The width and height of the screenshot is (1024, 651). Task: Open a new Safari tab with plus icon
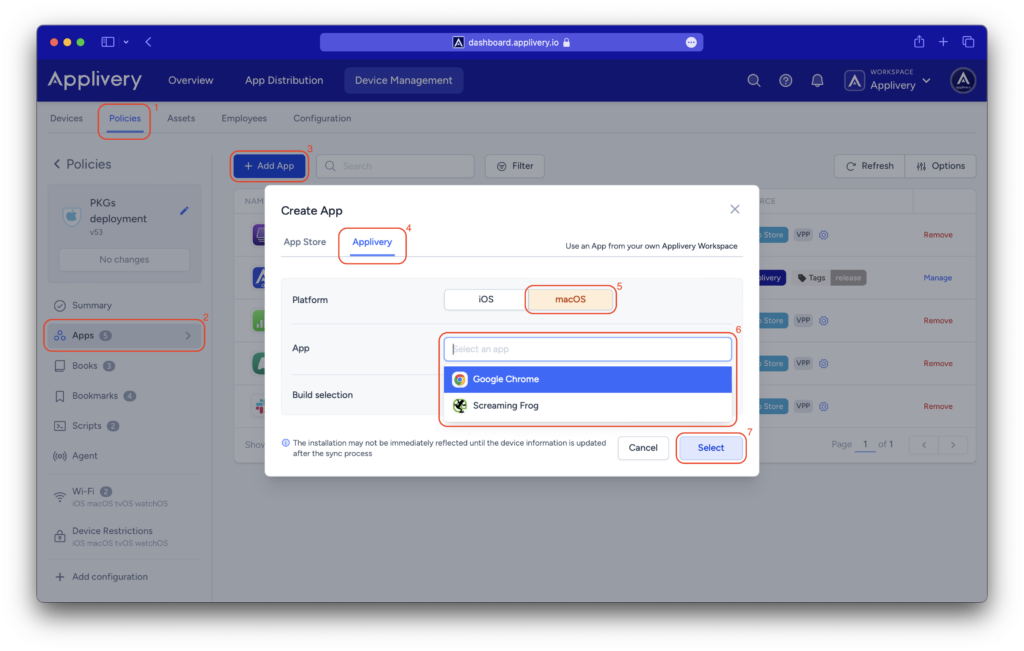tap(943, 42)
